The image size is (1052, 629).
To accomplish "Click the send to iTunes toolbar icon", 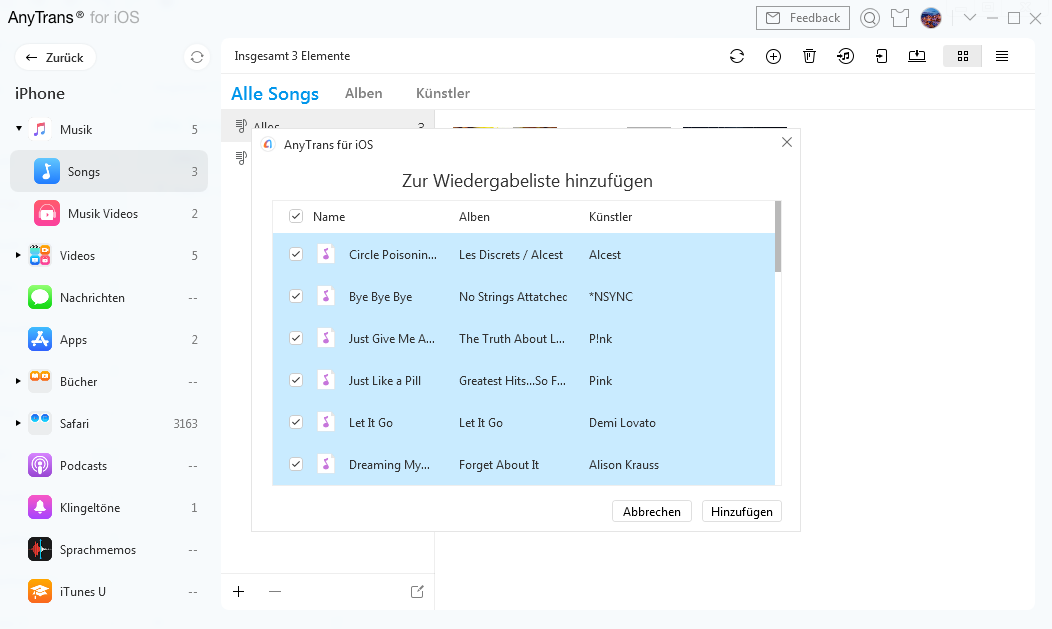I will pyautogui.click(x=845, y=57).
